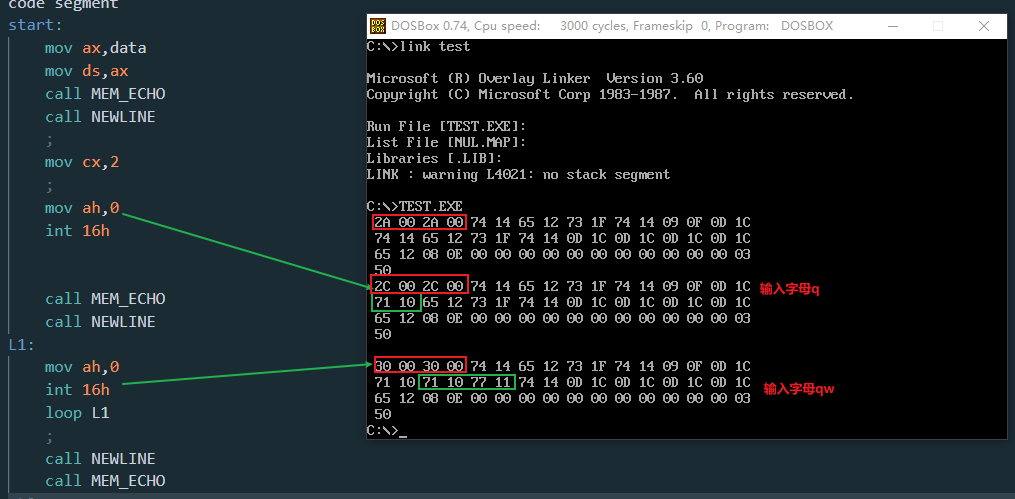Click the 'mov ax,data' code line

[x=95, y=49]
